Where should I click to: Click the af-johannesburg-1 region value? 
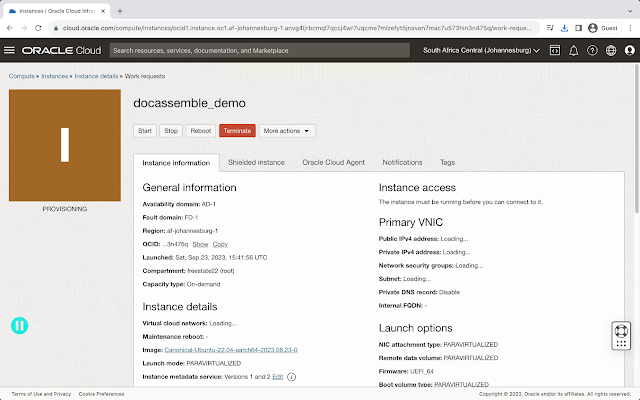[x=192, y=231]
